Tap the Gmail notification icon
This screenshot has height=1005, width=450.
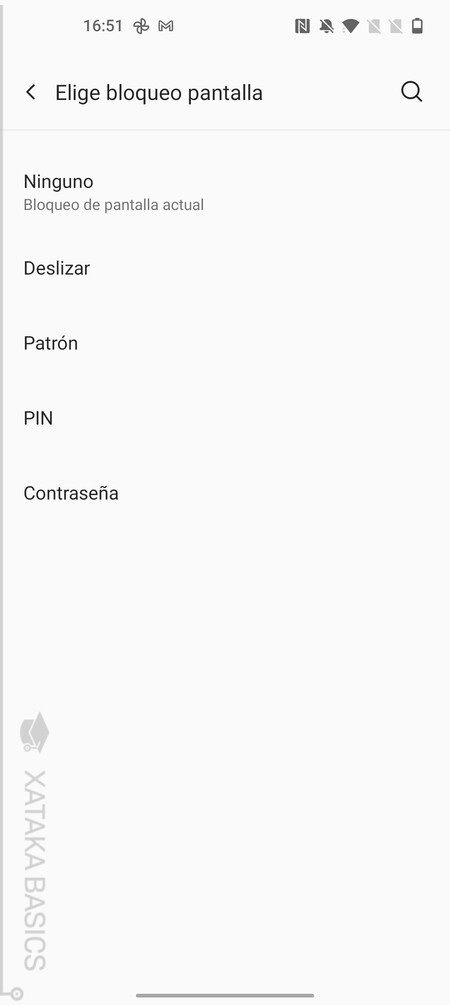(166, 26)
